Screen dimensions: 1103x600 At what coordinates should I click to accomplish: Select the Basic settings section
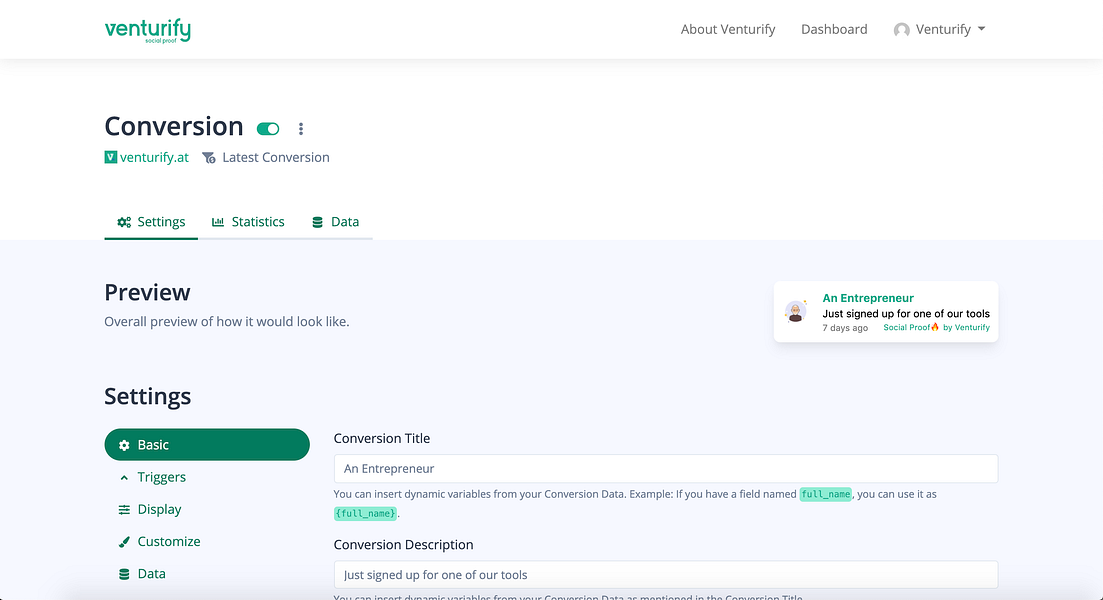click(207, 445)
